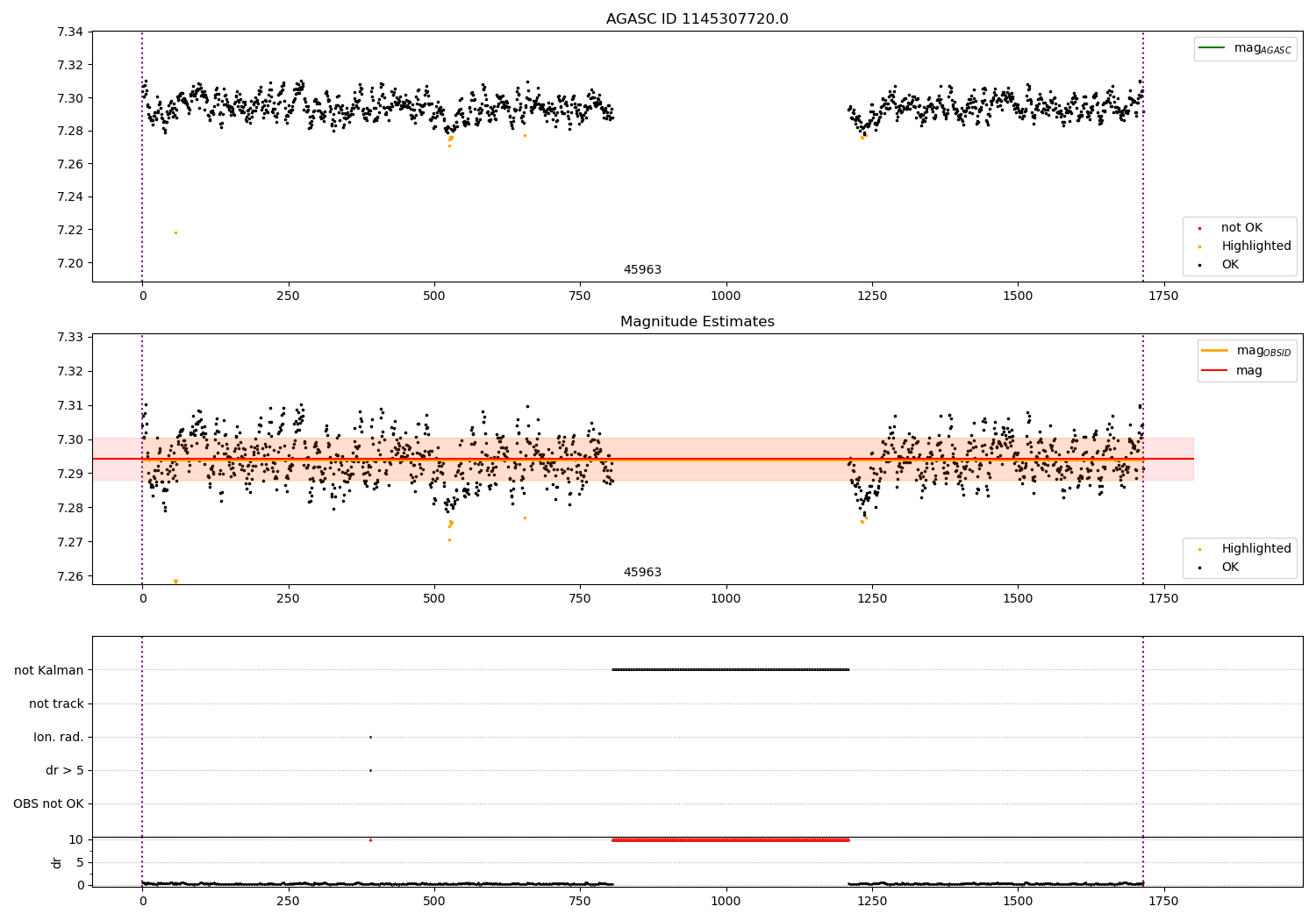The image size is (1316, 921).
Task: Click "OK" in the middle plot legend
Action: coord(1230,568)
